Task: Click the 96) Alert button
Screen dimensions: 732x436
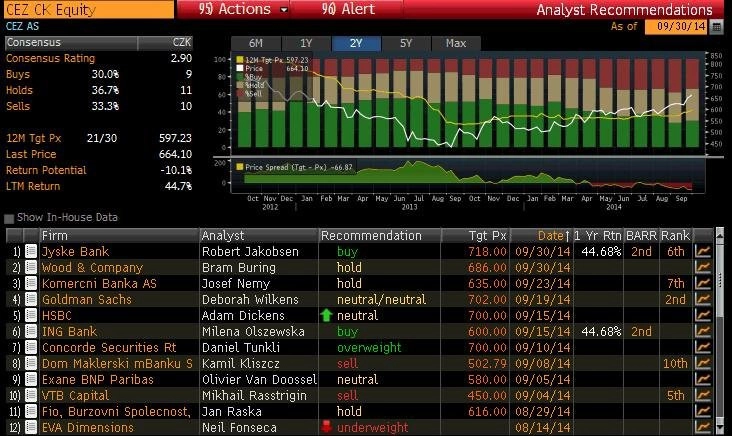Action: pos(348,9)
